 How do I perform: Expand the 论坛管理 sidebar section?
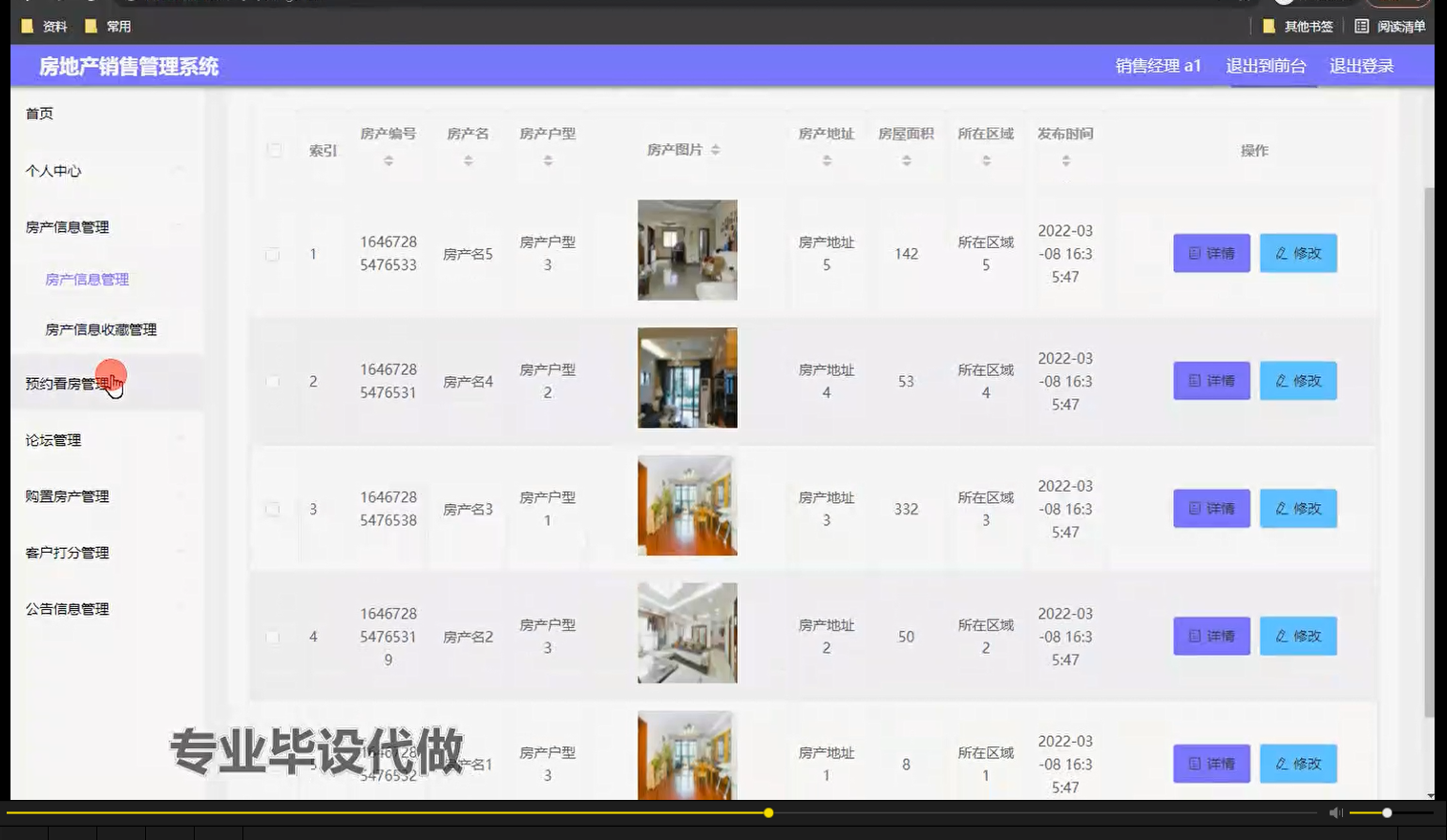[x=53, y=440]
